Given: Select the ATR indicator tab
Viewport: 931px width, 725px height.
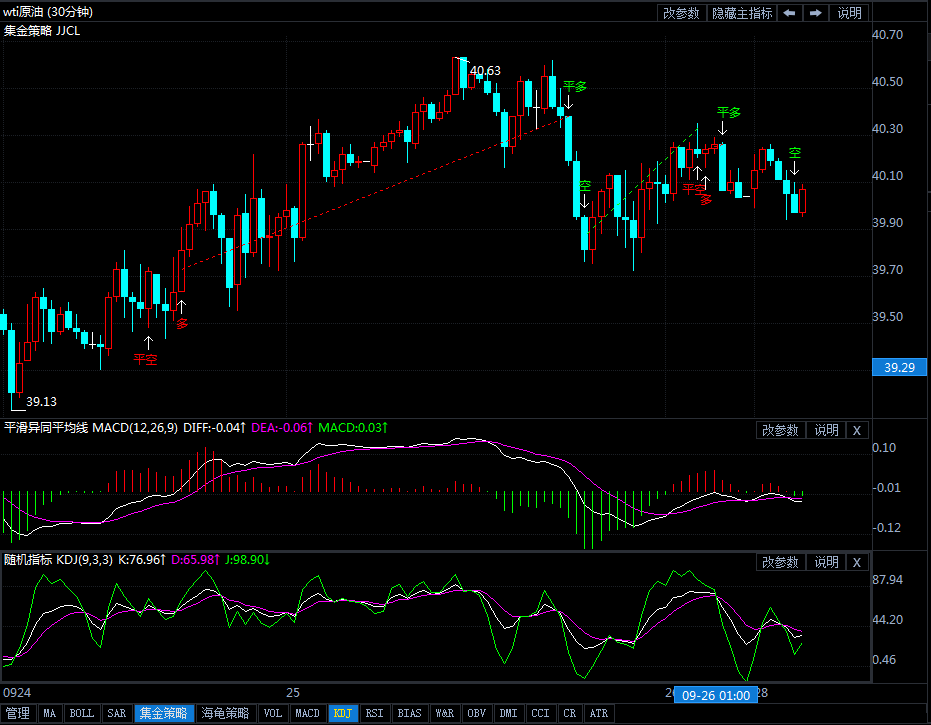Looking at the screenshot, I should click(598, 714).
